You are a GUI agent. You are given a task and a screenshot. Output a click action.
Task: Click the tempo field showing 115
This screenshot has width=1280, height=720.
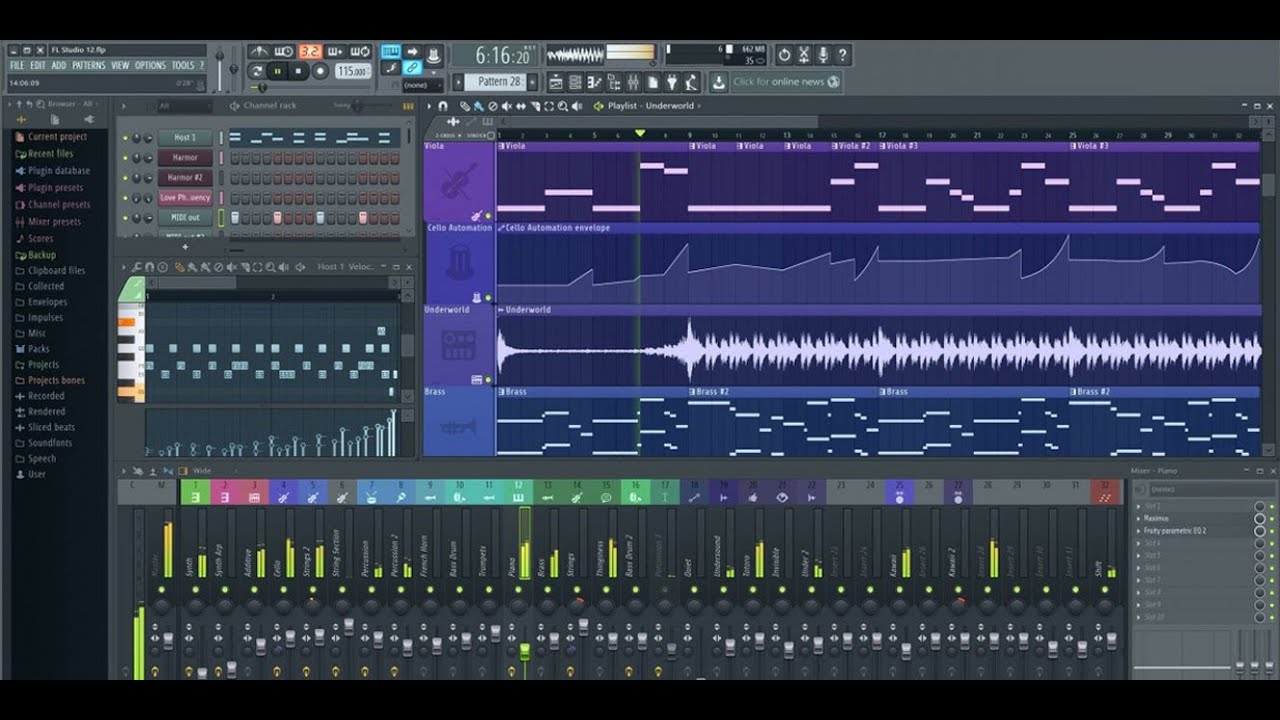[x=351, y=71]
